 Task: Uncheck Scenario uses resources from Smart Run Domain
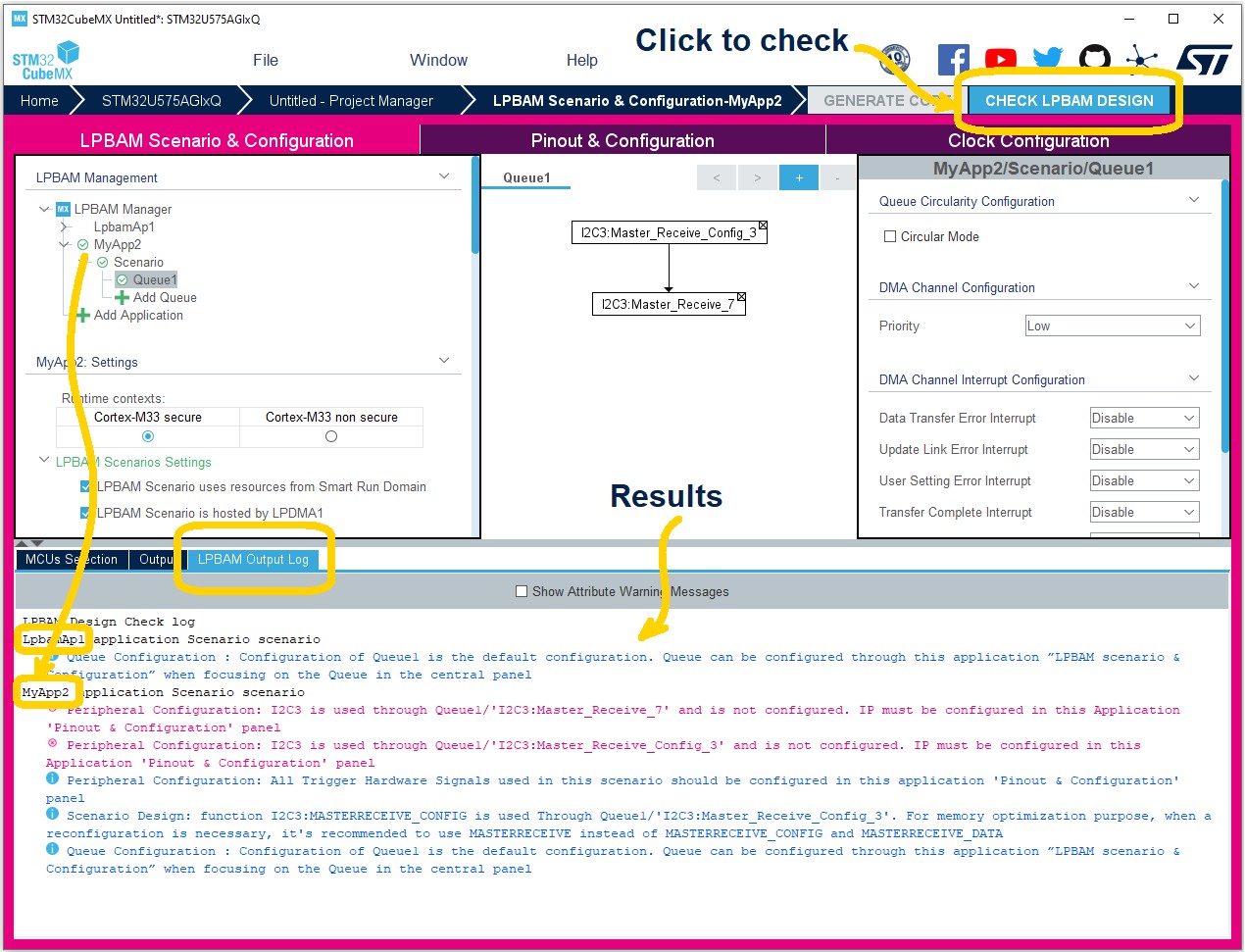tap(85, 486)
